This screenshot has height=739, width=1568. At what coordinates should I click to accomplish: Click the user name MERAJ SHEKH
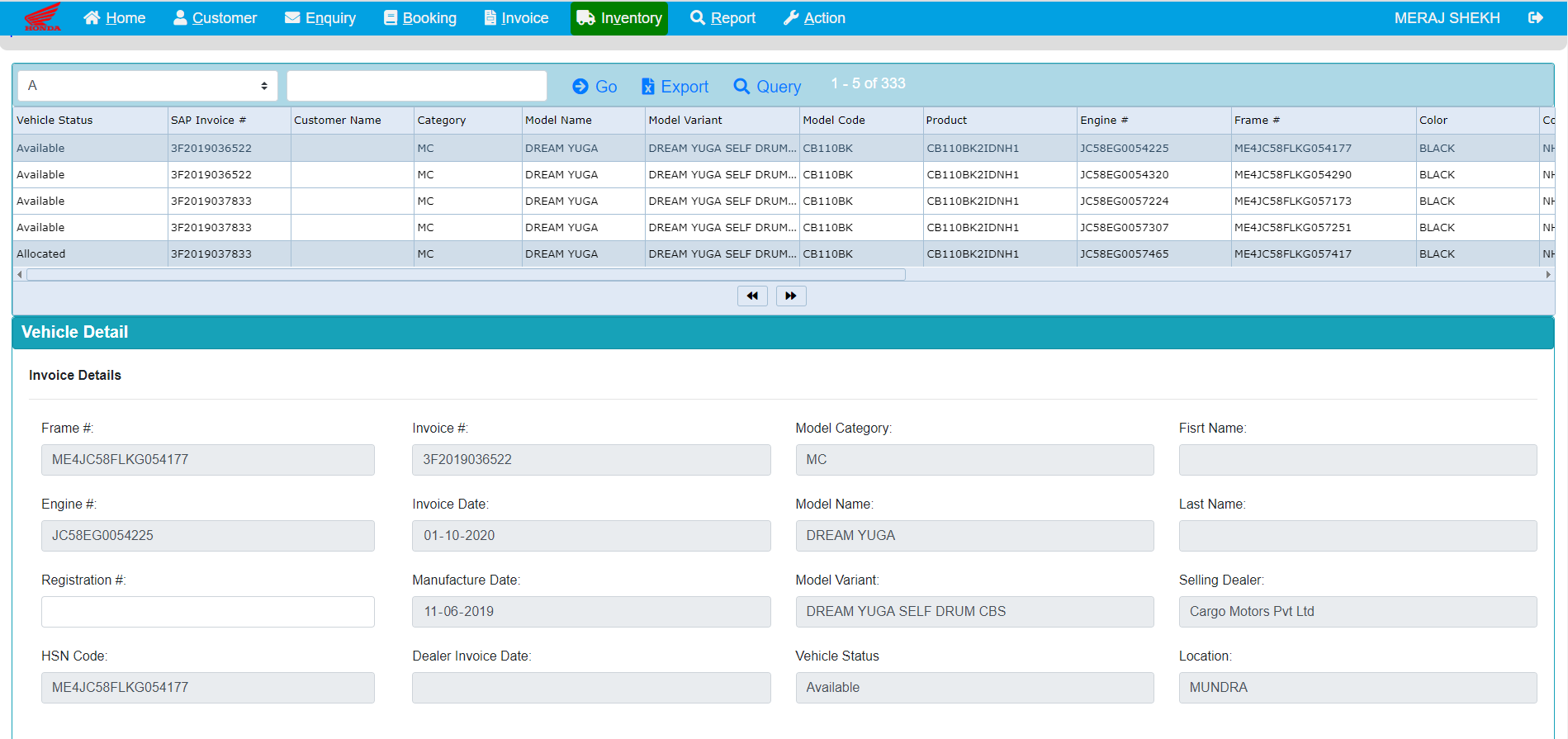[1447, 18]
